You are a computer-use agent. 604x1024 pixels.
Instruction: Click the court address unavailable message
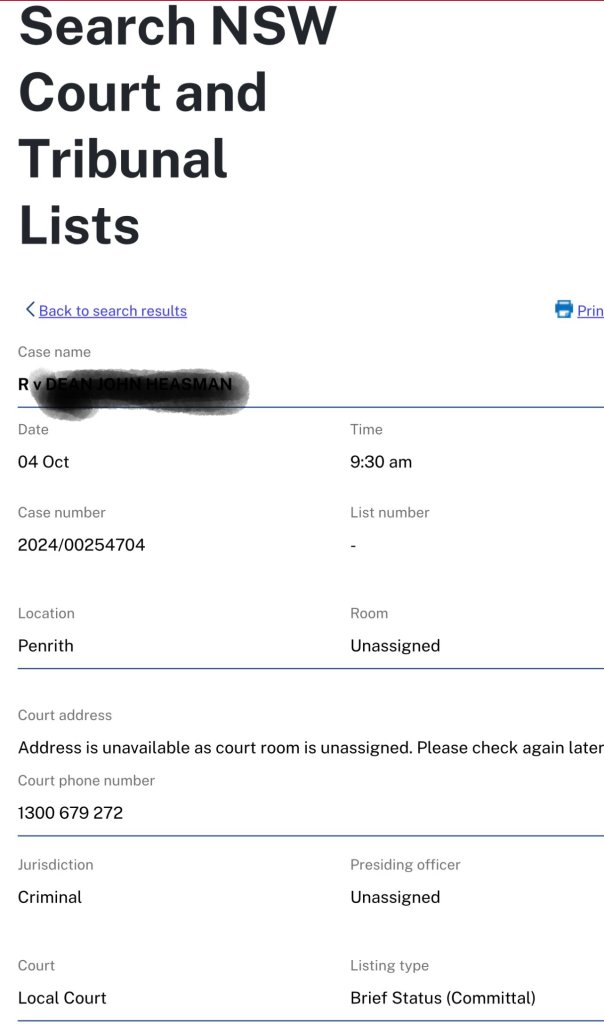[x=310, y=748]
